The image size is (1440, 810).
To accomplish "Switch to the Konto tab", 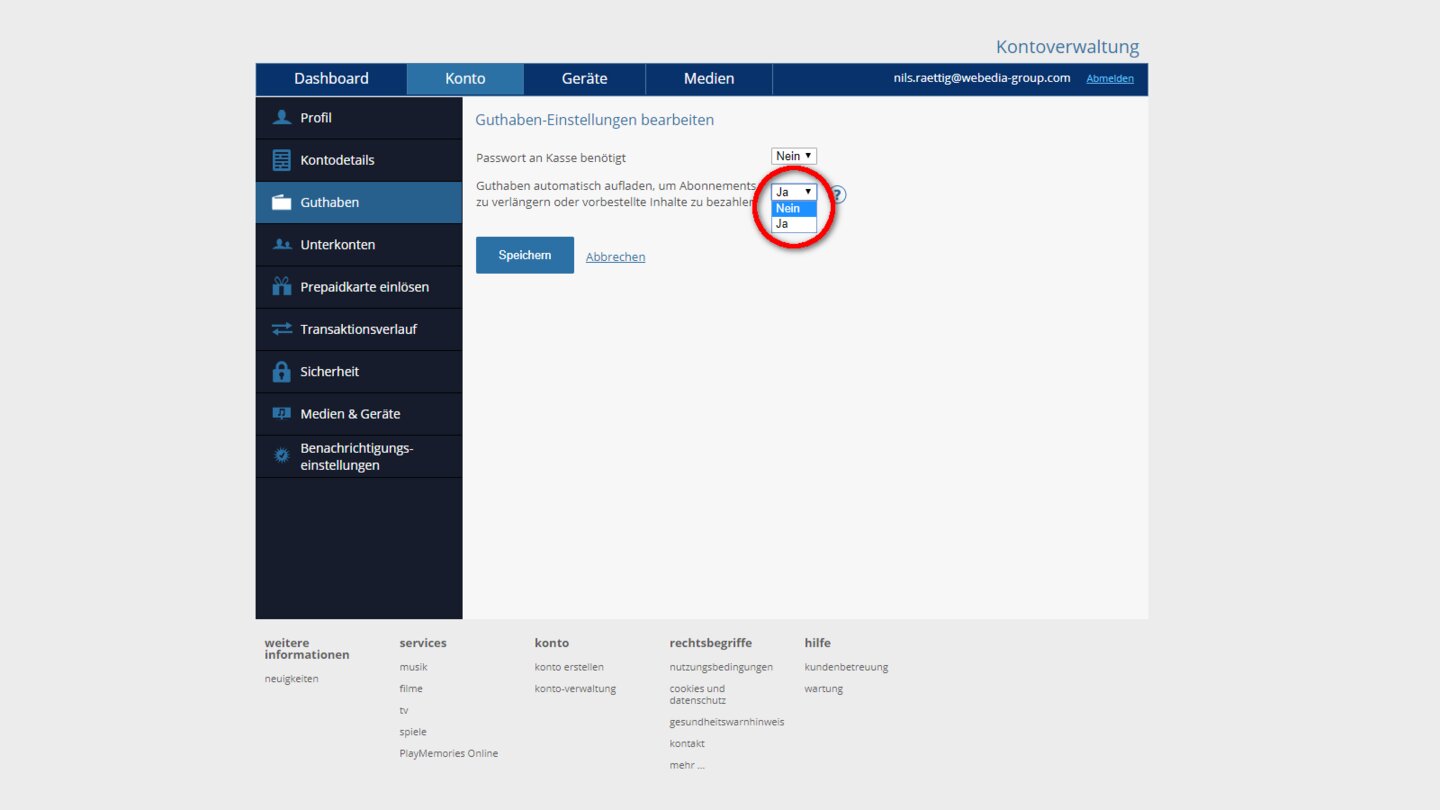I will coord(465,79).
